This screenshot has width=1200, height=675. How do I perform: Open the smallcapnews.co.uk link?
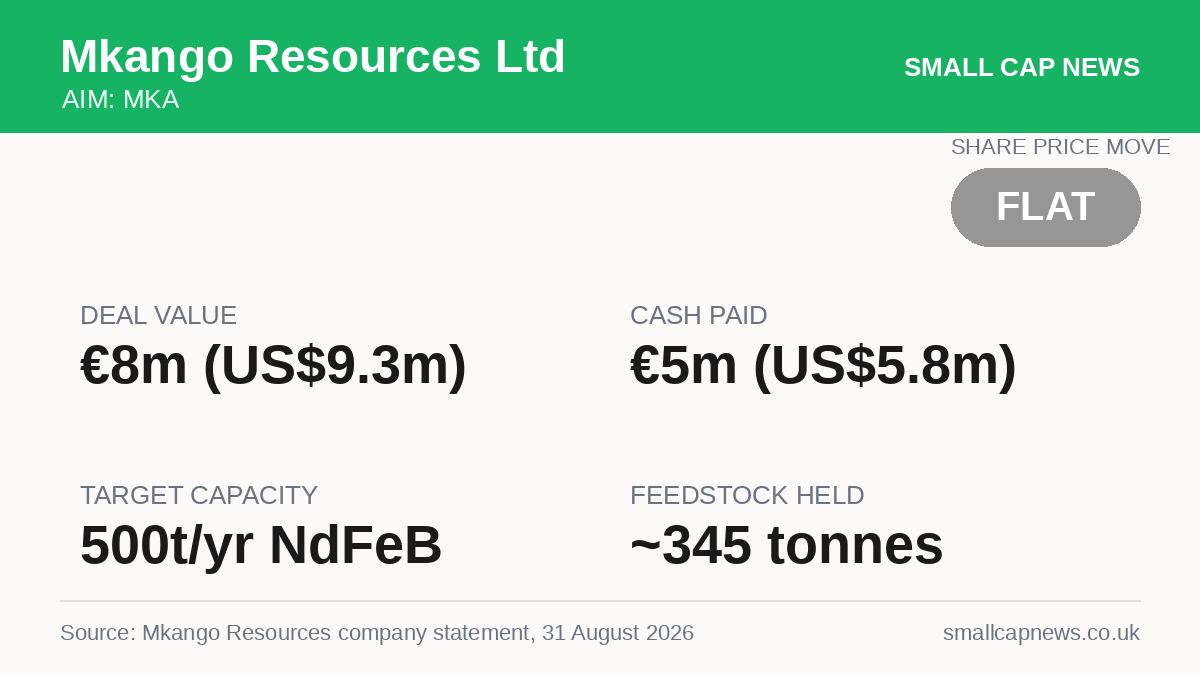click(1041, 633)
